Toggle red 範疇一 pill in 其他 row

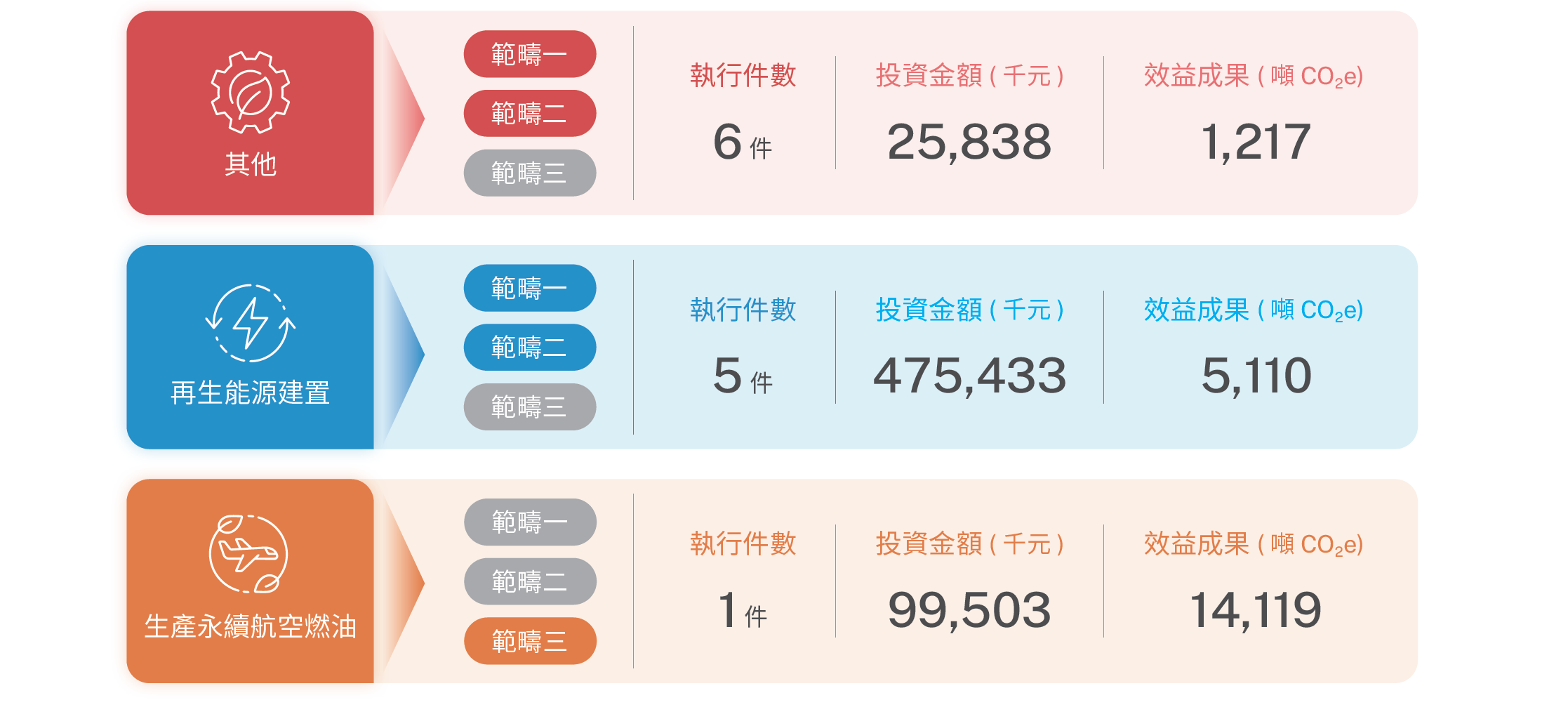tap(530, 54)
